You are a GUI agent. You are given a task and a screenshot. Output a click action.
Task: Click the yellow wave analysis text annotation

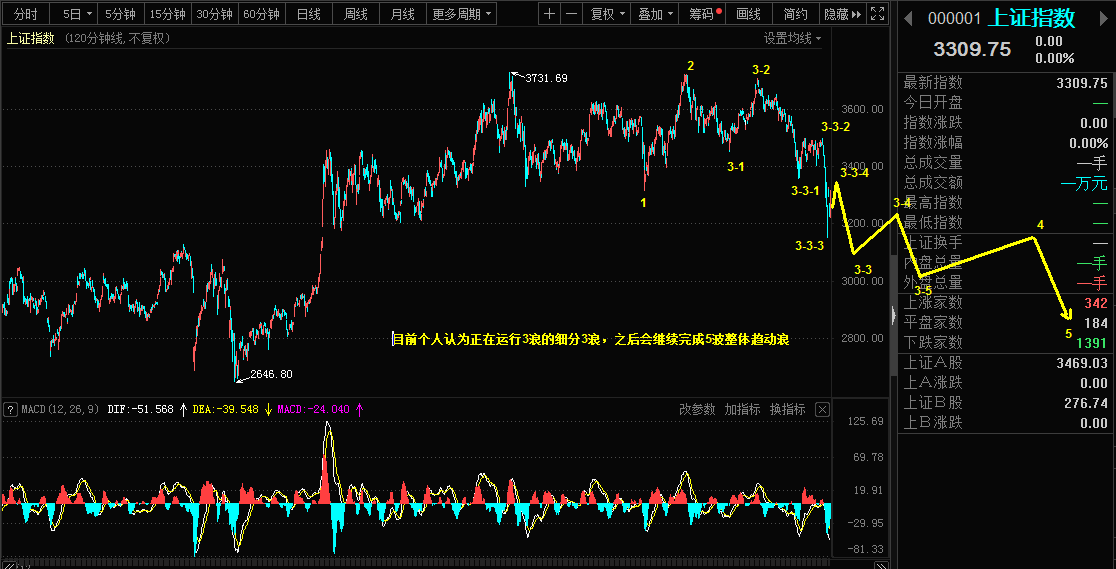point(591,340)
